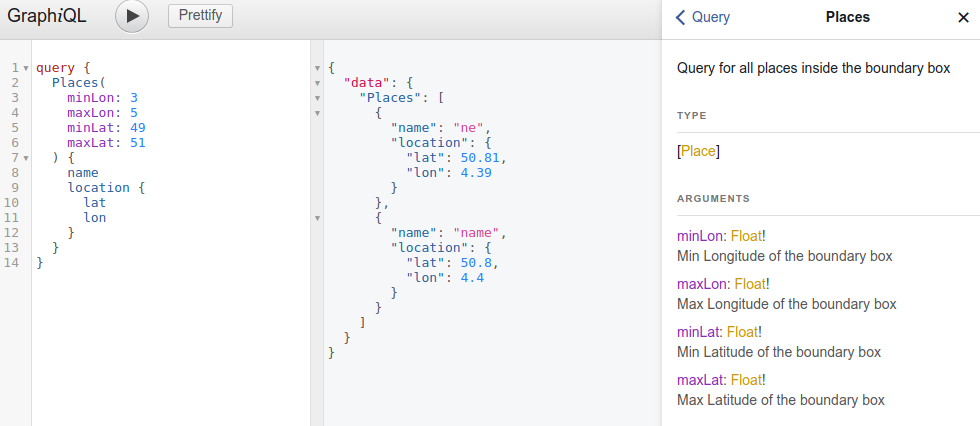Image resolution: width=980 pixels, height=426 pixels.
Task: Collapse the first place object "ne"
Action: click(318, 113)
